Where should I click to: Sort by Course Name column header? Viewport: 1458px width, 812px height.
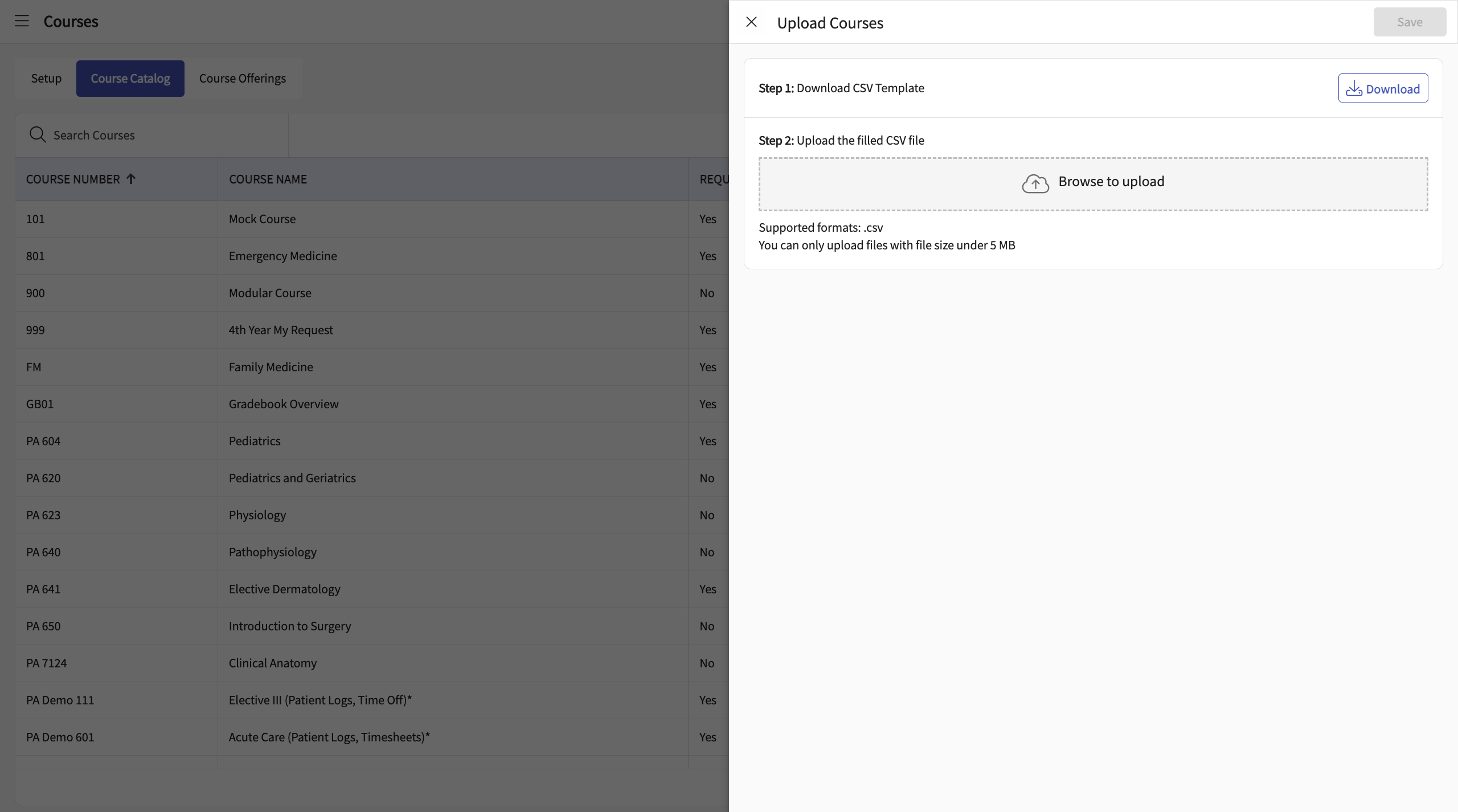(x=268, y=179)
